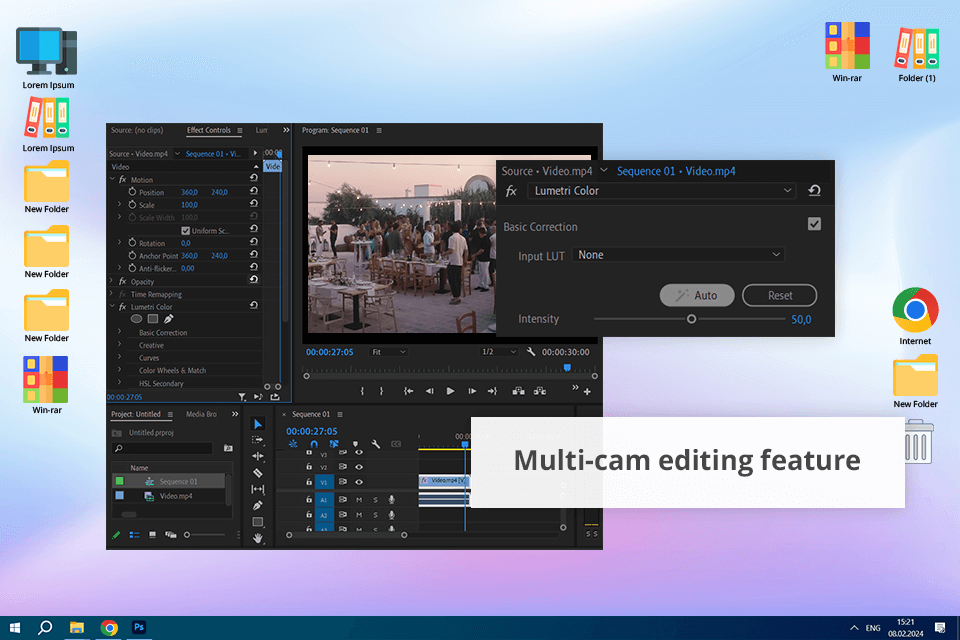Open new bin icon in Project panel

228,448
